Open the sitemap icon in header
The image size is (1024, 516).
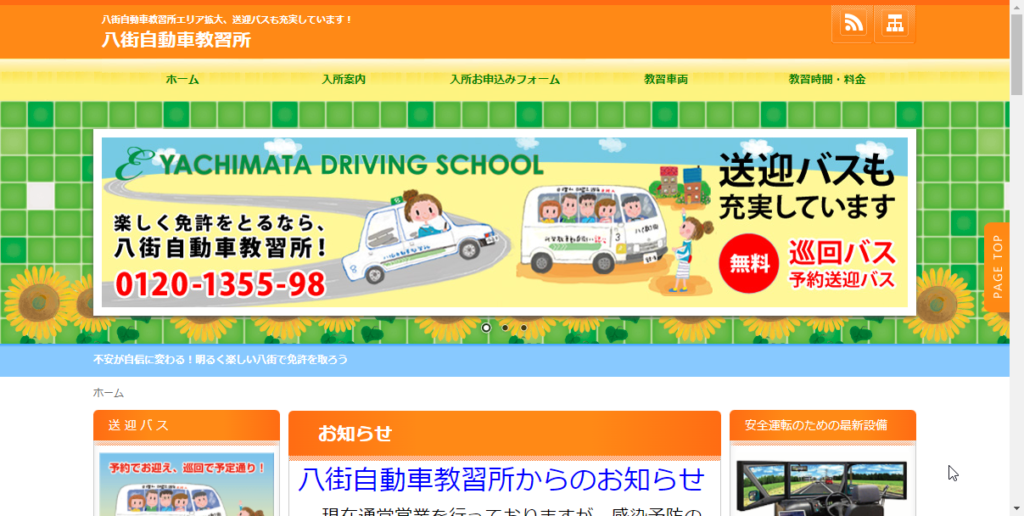tap(894, 24)
